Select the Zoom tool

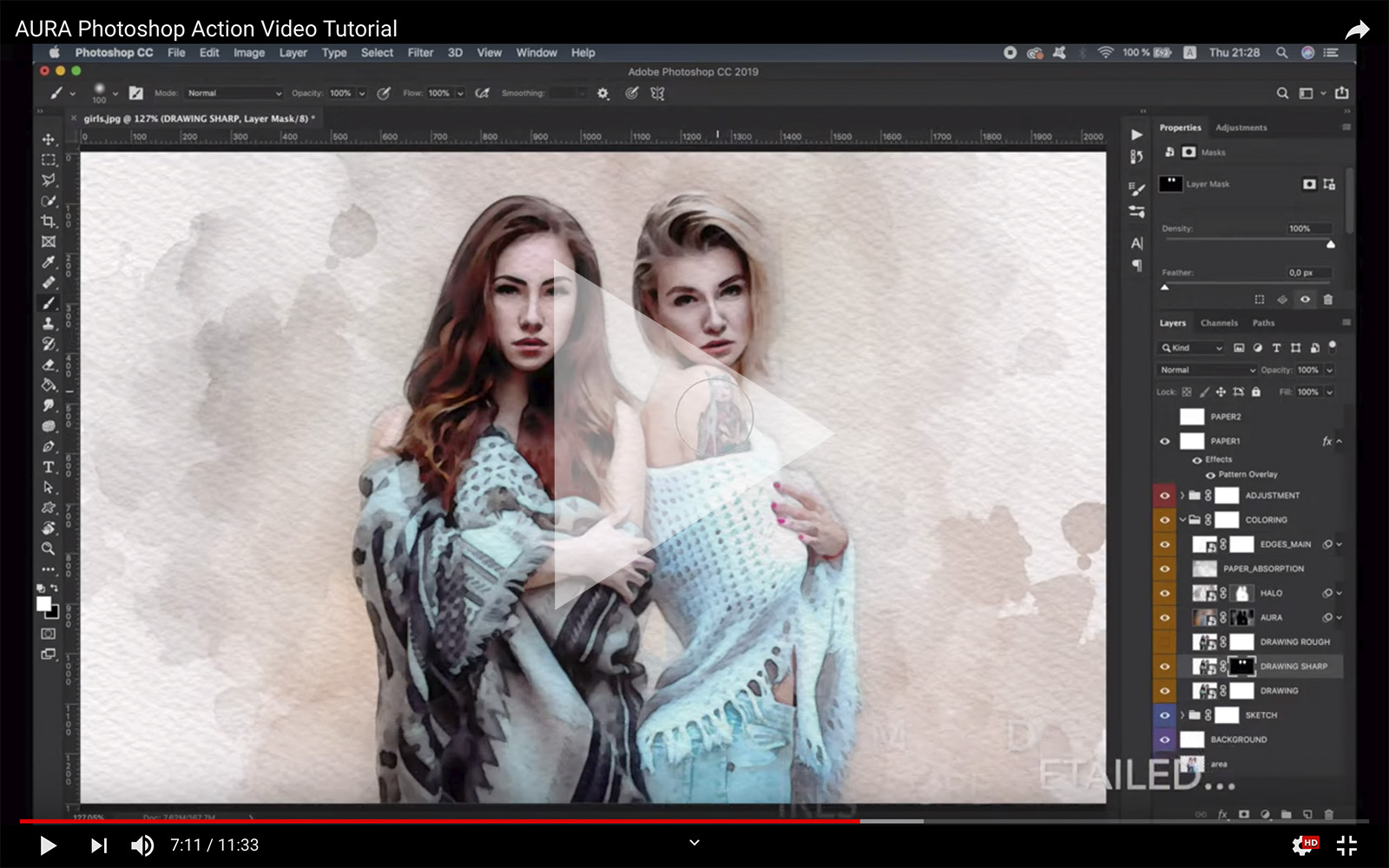[49, 549]
